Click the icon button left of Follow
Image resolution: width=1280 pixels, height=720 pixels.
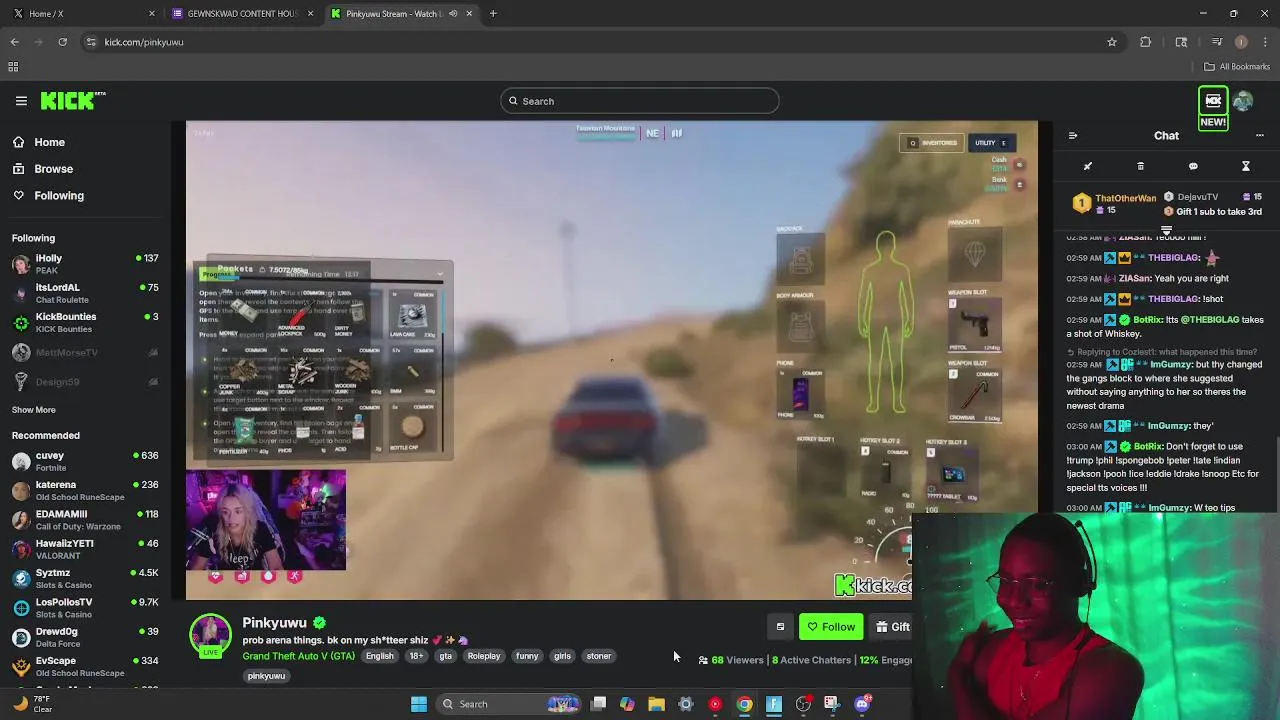(x=780, y=627)
